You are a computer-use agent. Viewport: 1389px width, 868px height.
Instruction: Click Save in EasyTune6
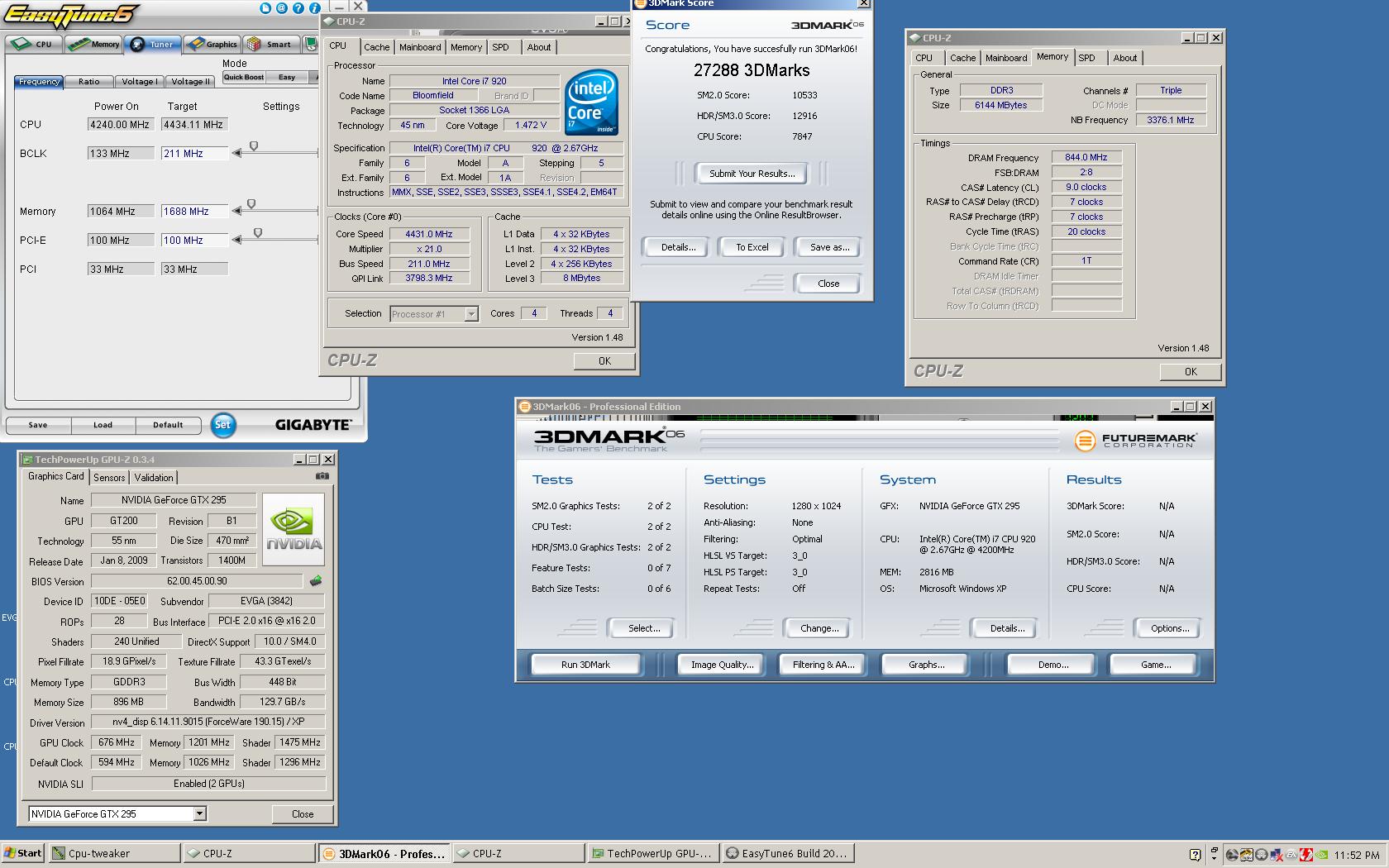click(x=38, y=425)
